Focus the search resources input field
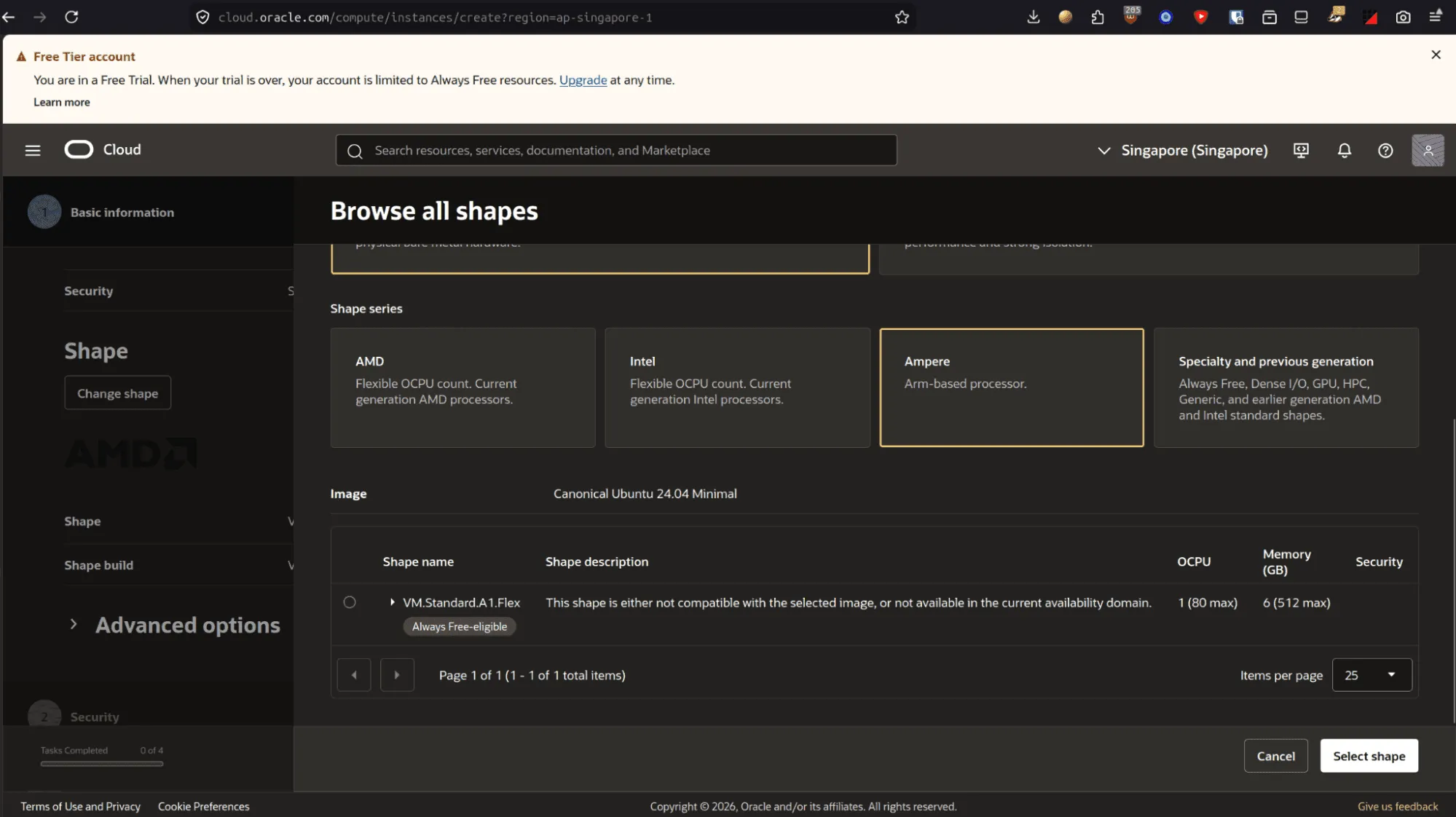Viewport: 1456px width, 817px height. [x=616, y=150]
